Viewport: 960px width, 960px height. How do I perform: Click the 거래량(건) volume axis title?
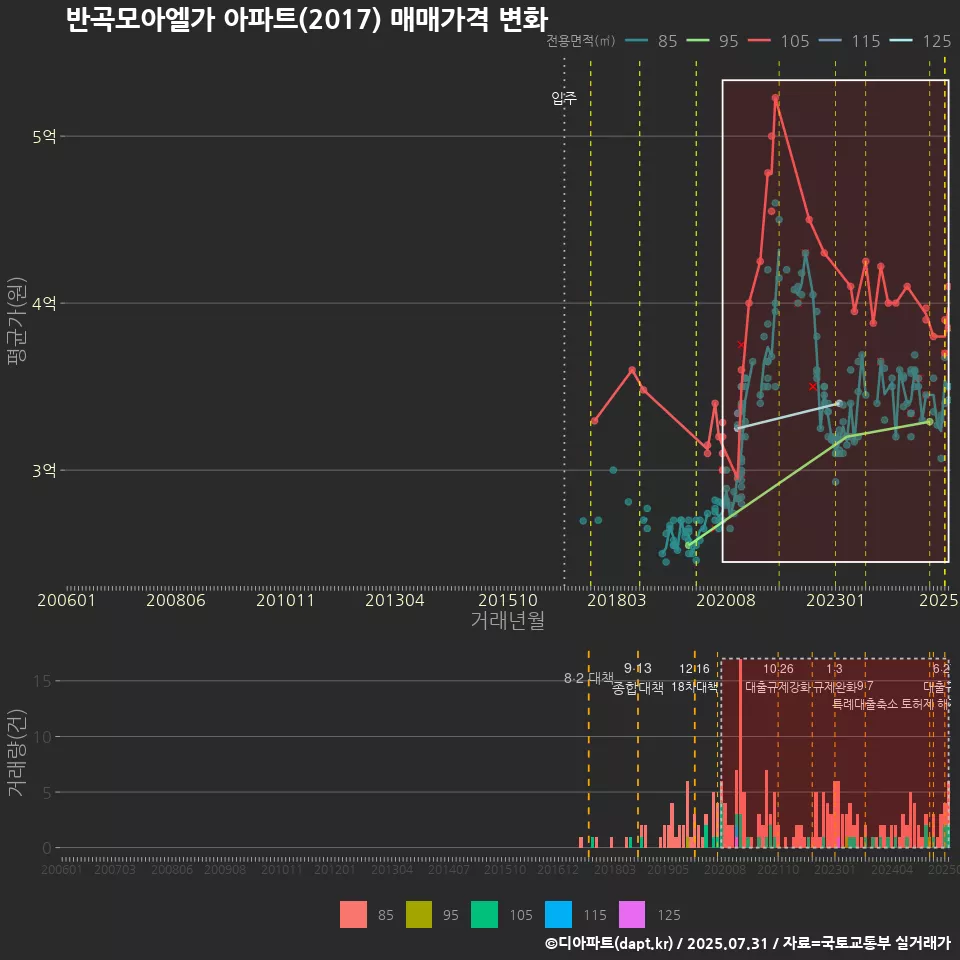[x=17, y=753]
